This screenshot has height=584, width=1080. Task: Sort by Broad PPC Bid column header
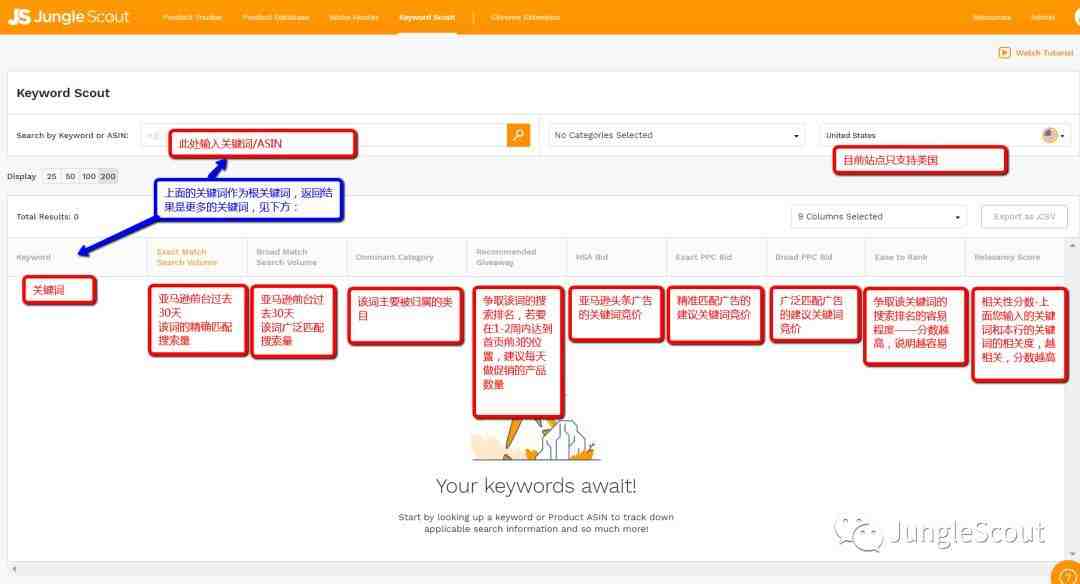click(803, 257)
